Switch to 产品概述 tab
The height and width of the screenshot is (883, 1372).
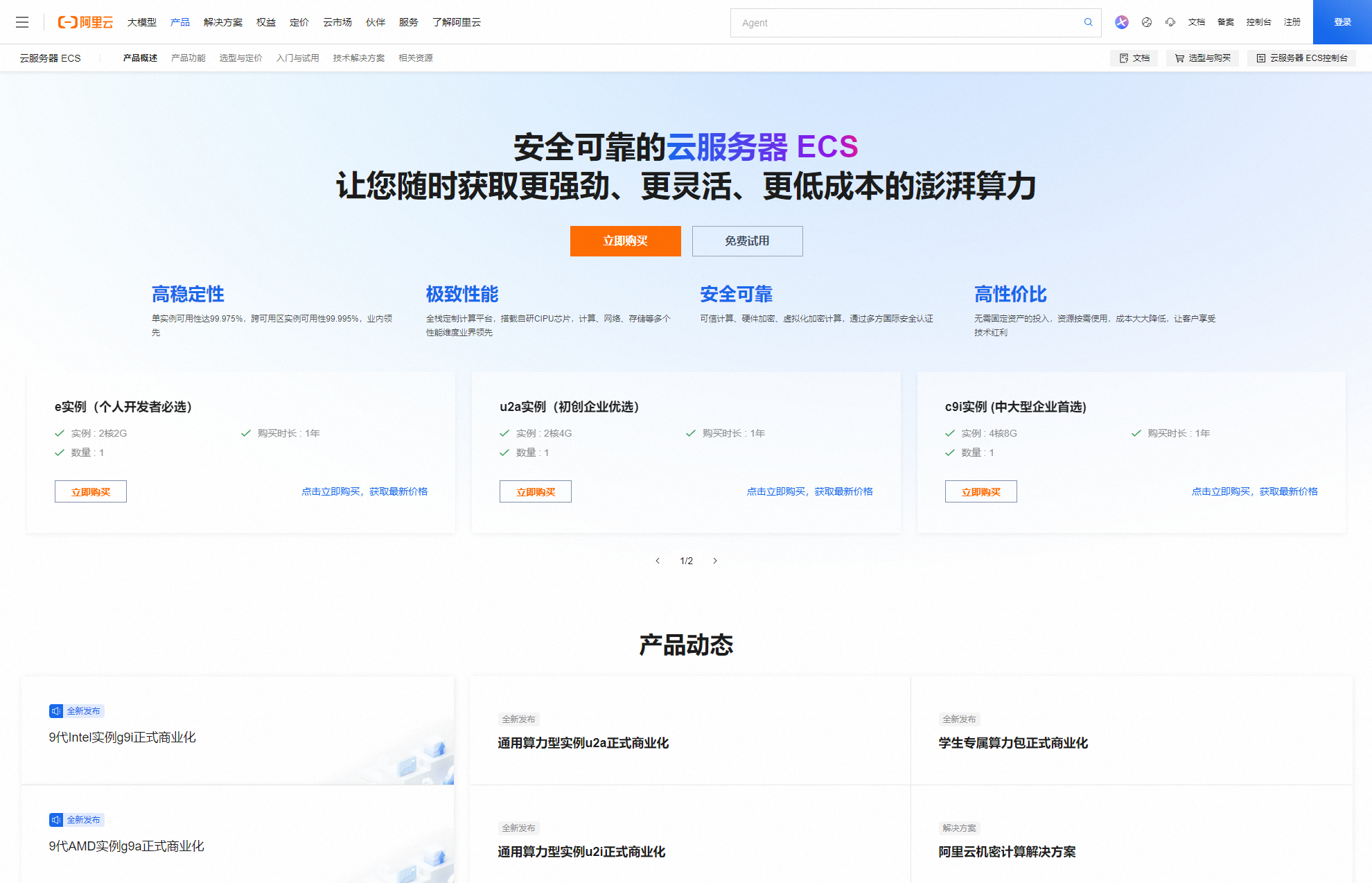pyautogui.click(x=140, y=58)
